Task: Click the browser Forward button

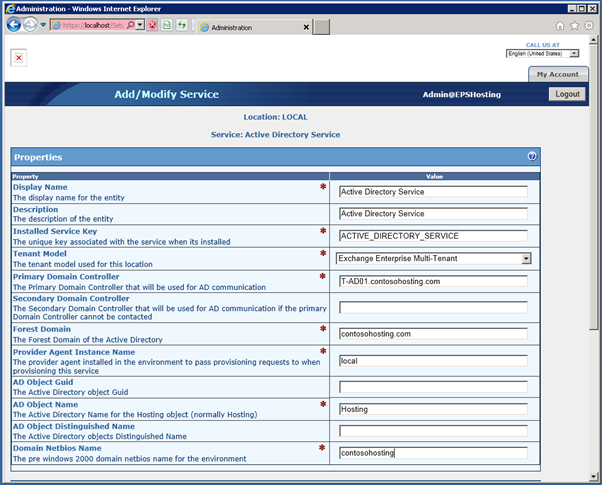Action: click(x=31, y=24)
